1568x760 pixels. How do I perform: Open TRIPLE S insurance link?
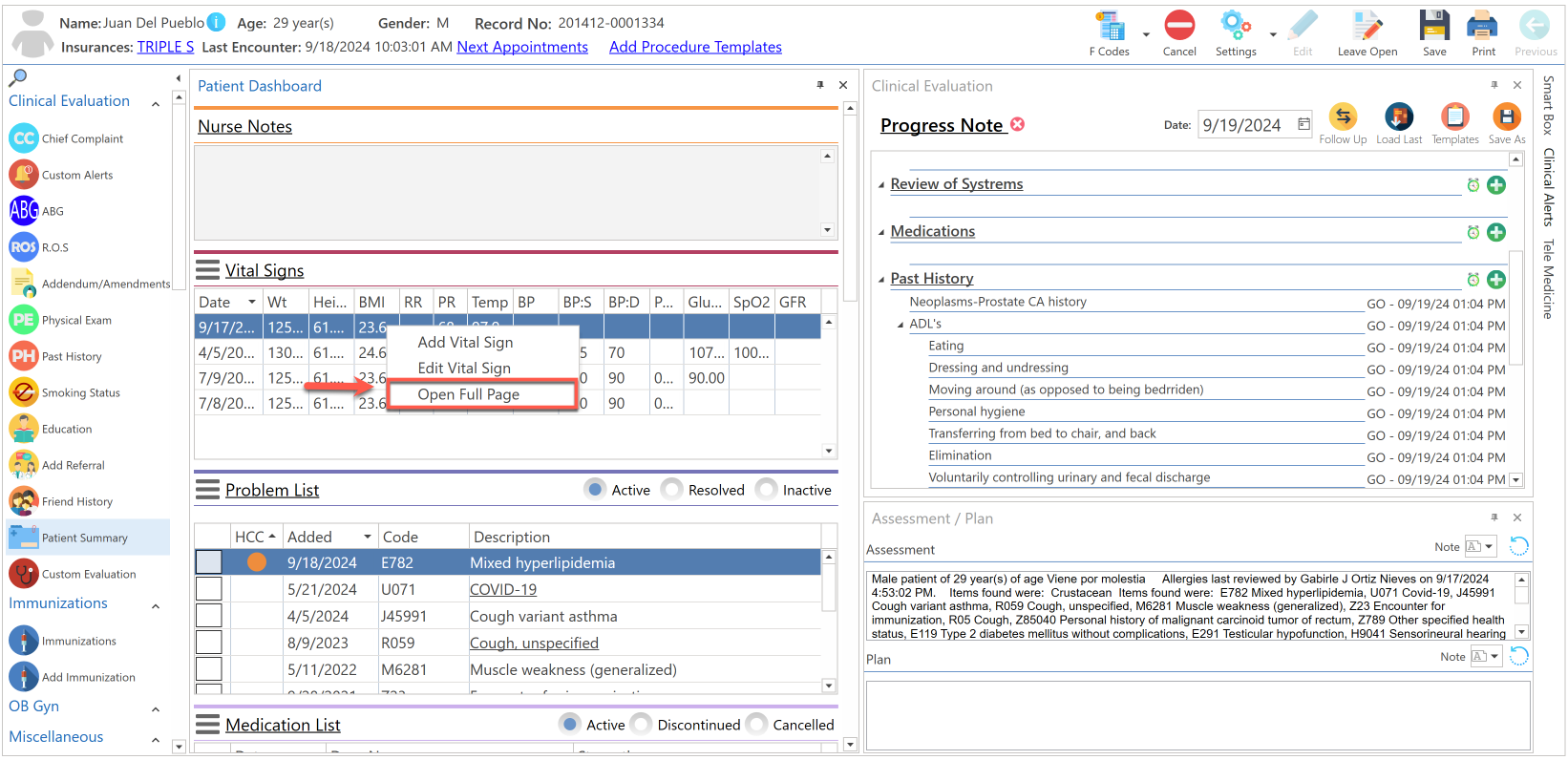[x=165, y=47]
